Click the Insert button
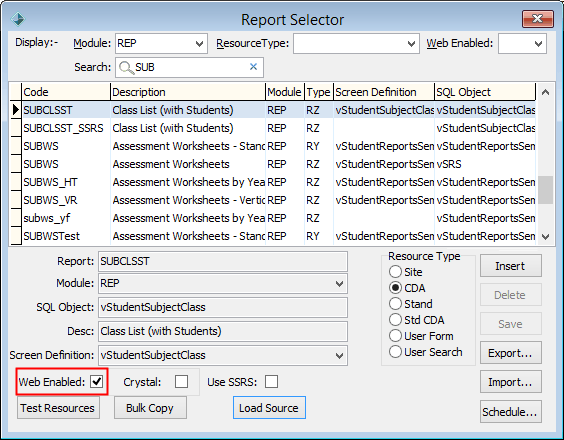 (510, 266)
